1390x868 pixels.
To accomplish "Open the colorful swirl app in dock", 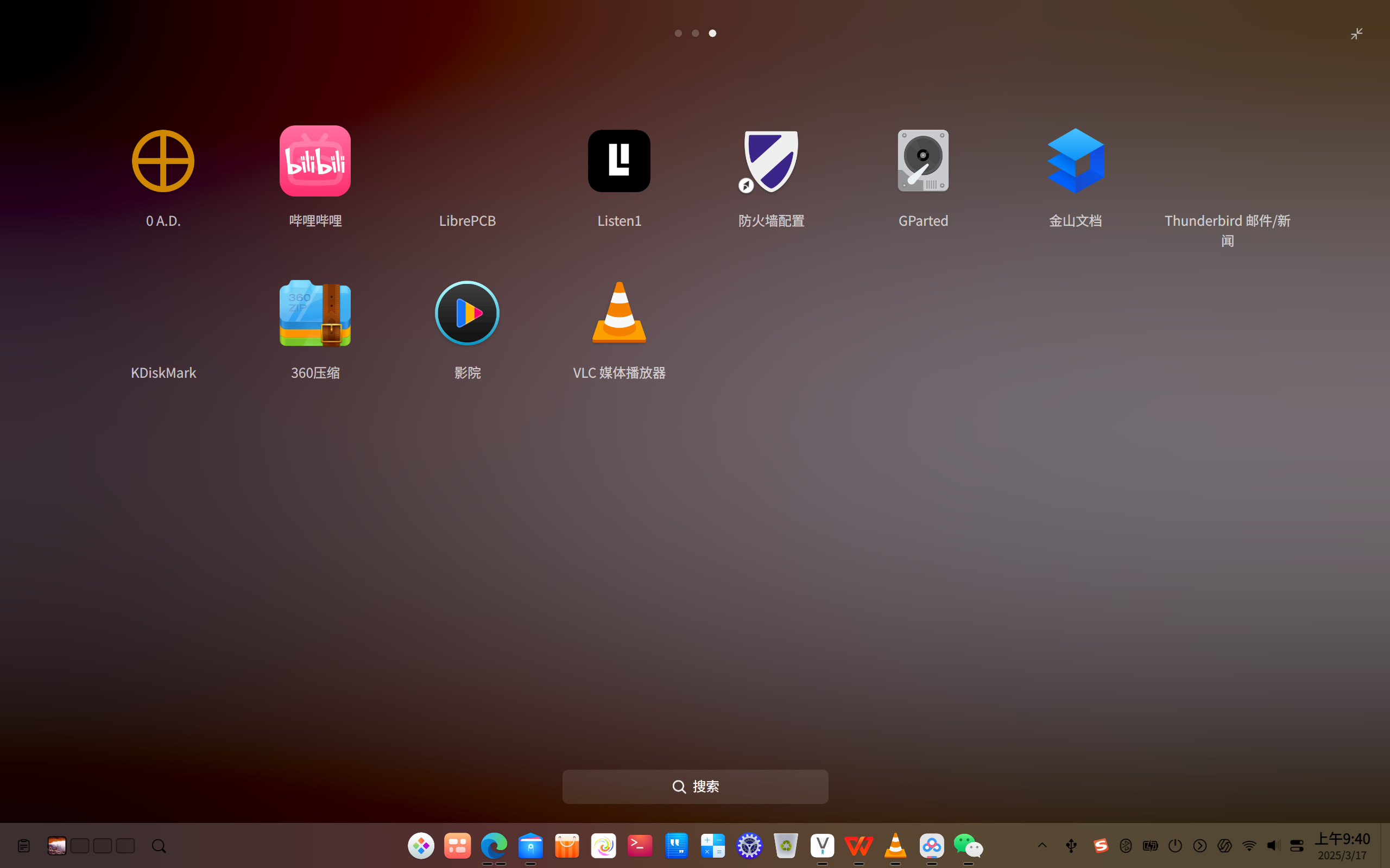I will 603,846.
